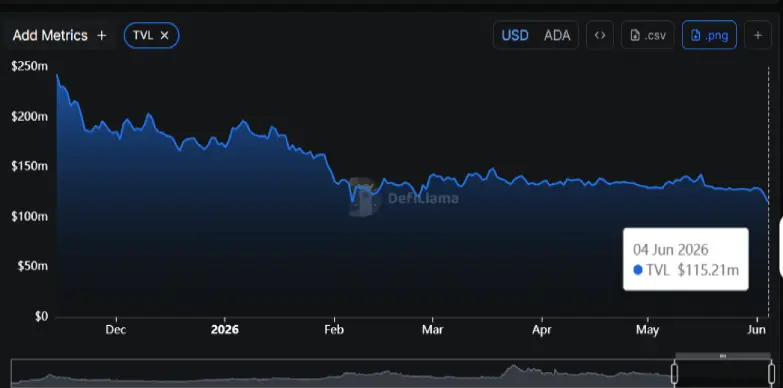The image size is (783, 388).
Task: Click the $0 y-axis label
Action: [x=41, y=316]
